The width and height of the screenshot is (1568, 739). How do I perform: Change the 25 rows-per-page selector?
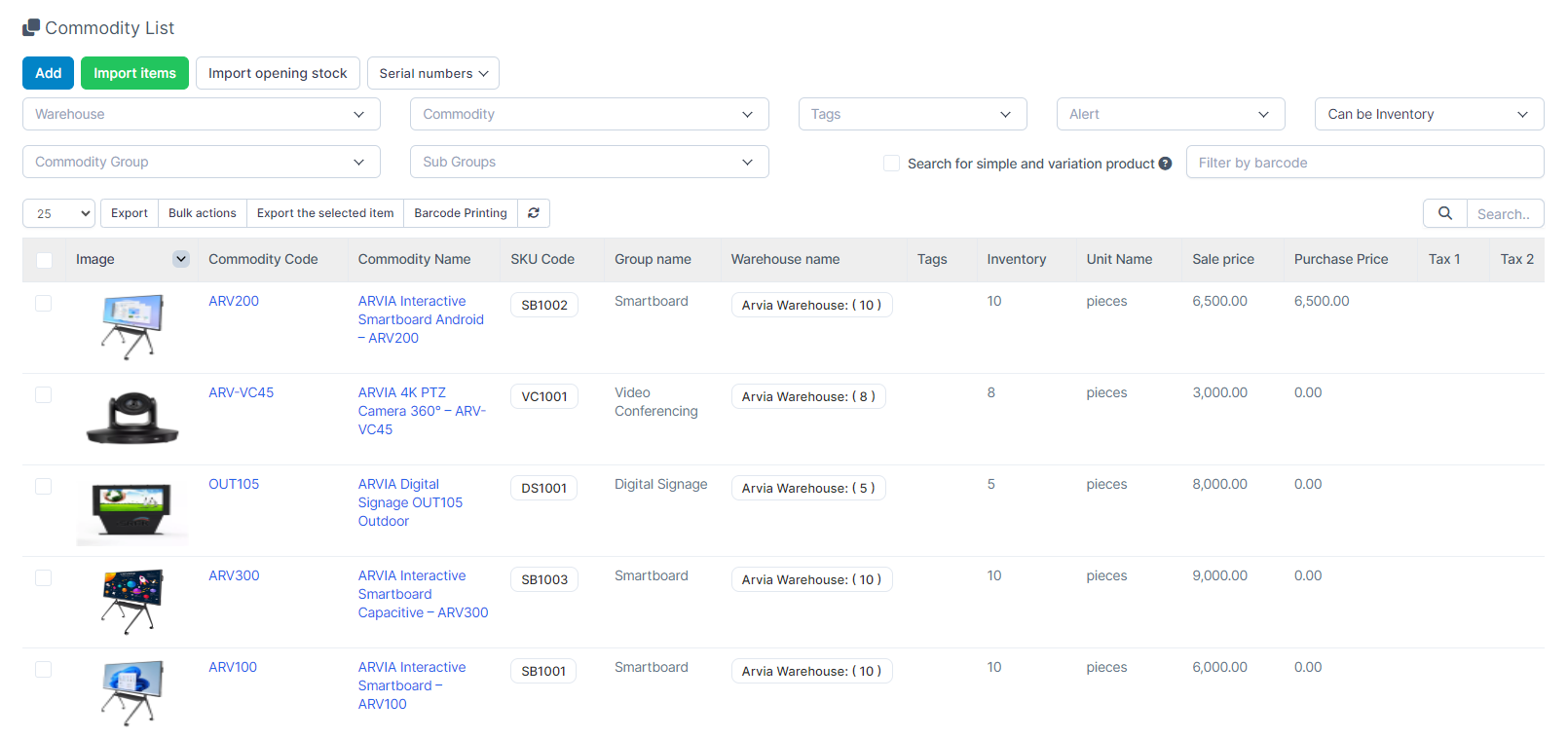[x=58, y=213]
